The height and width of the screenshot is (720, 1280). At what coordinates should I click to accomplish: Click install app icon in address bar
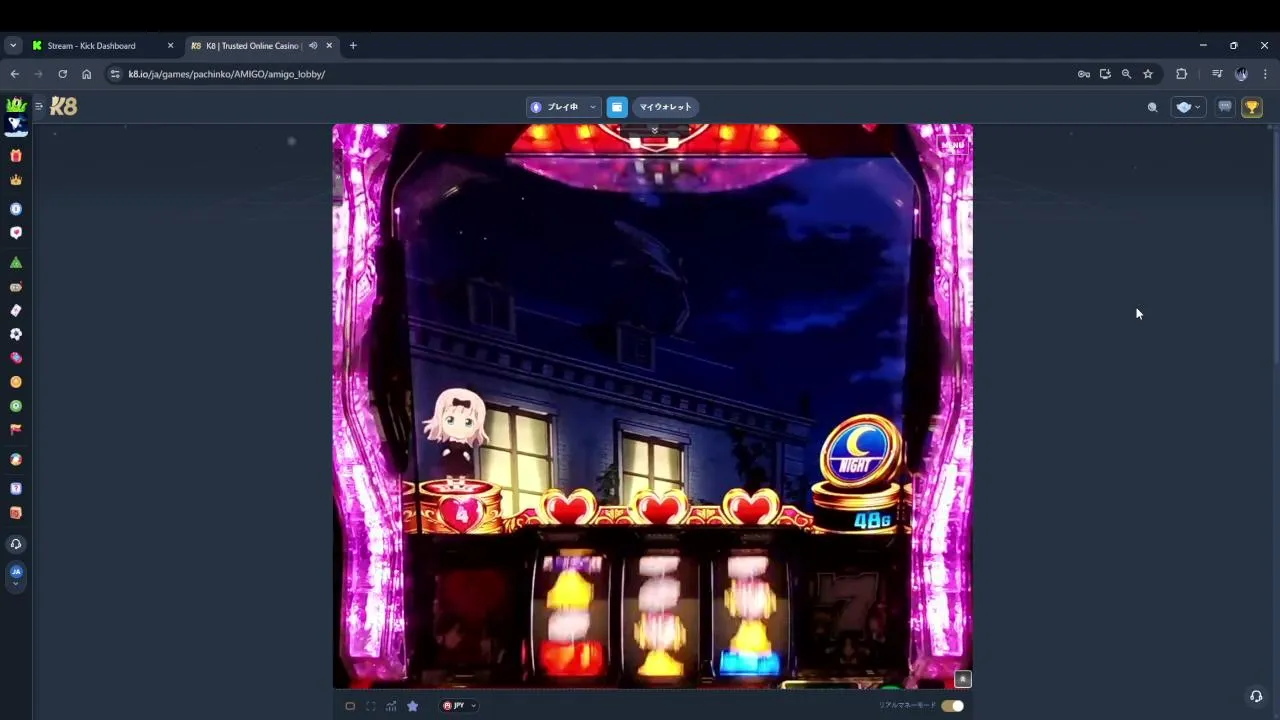1105,74
